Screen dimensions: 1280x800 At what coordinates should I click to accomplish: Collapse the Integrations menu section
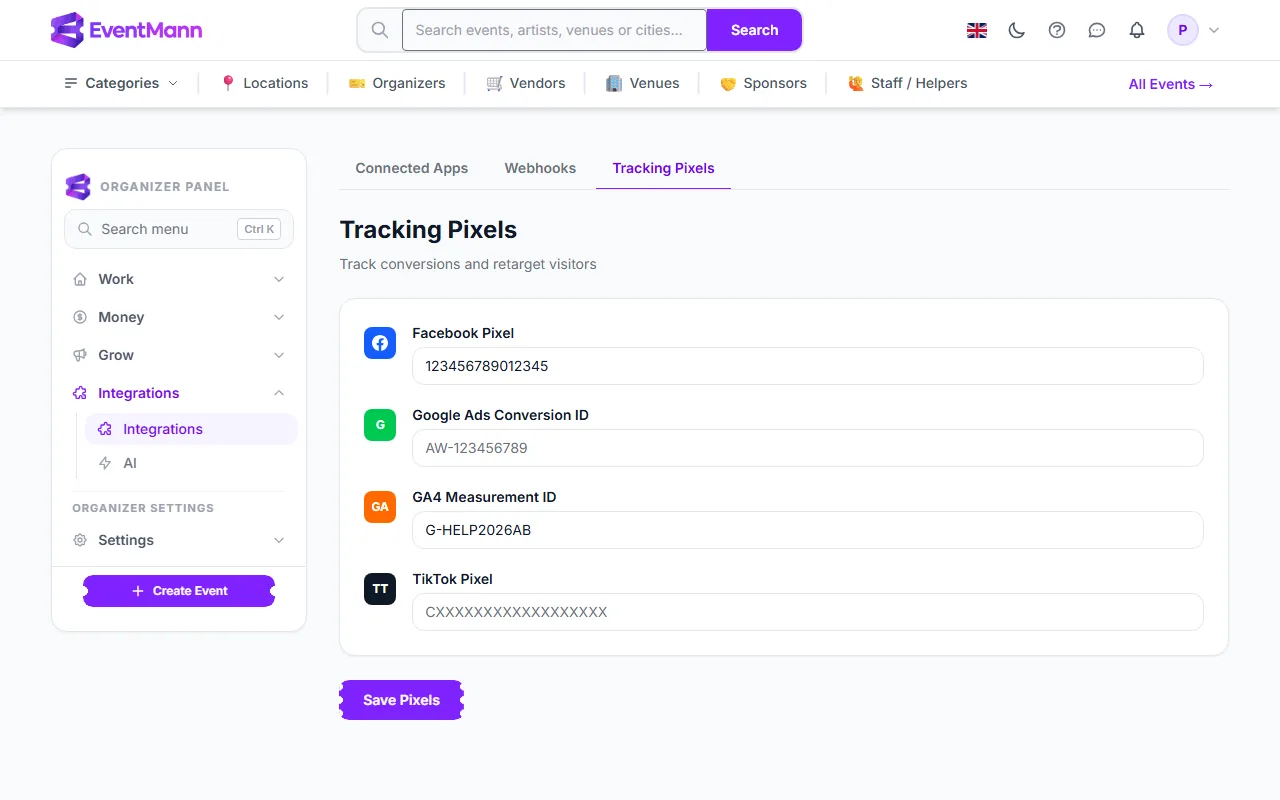179,393
